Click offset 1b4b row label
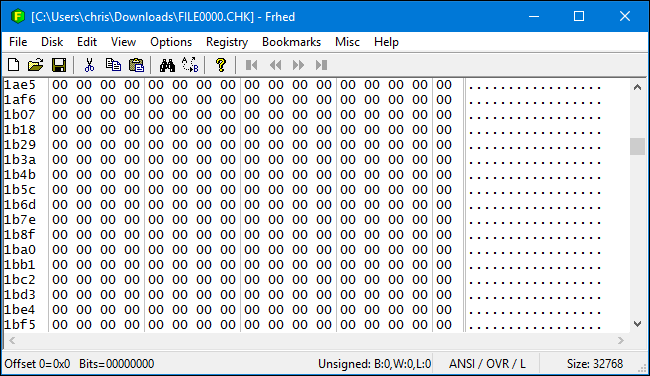The width and height of the screenshot is (650, 376). (x=20, y=175)
